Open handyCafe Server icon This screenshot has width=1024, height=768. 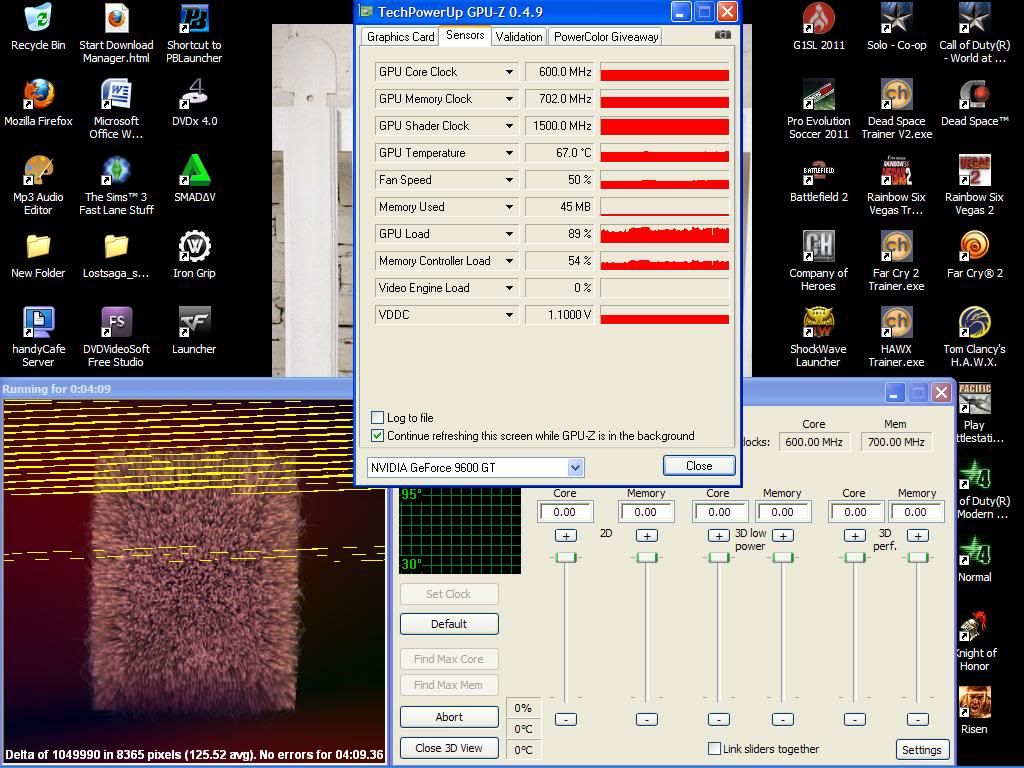click(38, 337)
